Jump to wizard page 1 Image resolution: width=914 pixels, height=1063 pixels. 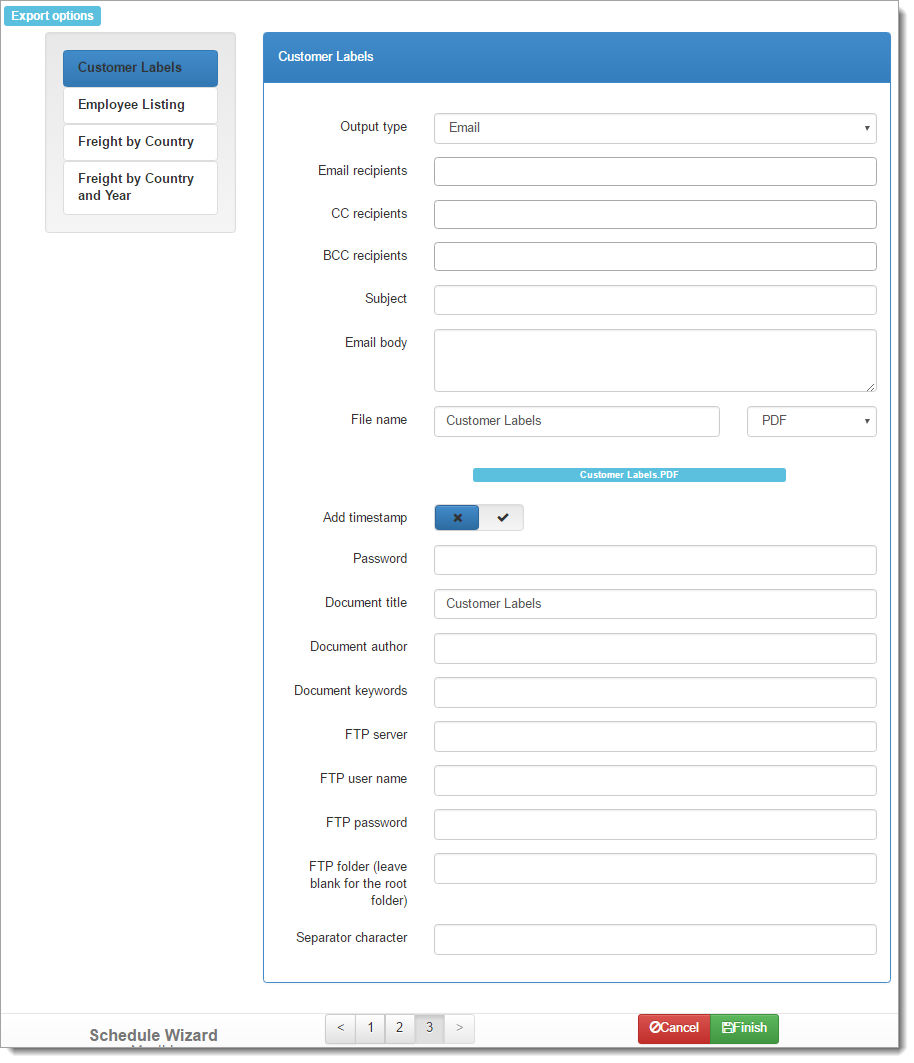click(370, 1028)
